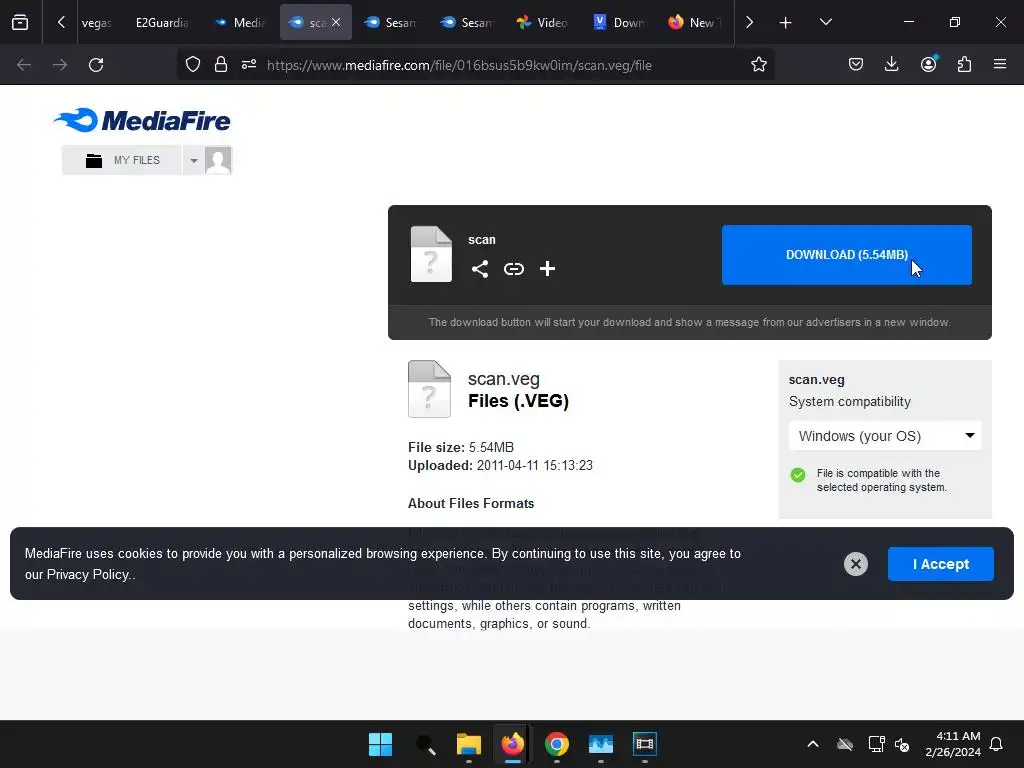Click scan file icon in download box

431,254
